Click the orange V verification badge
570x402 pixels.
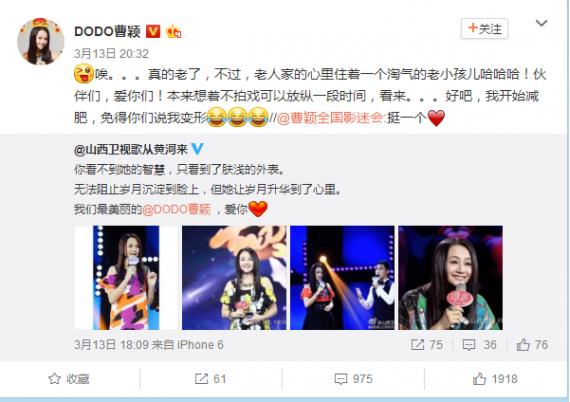tap(153, 31)
